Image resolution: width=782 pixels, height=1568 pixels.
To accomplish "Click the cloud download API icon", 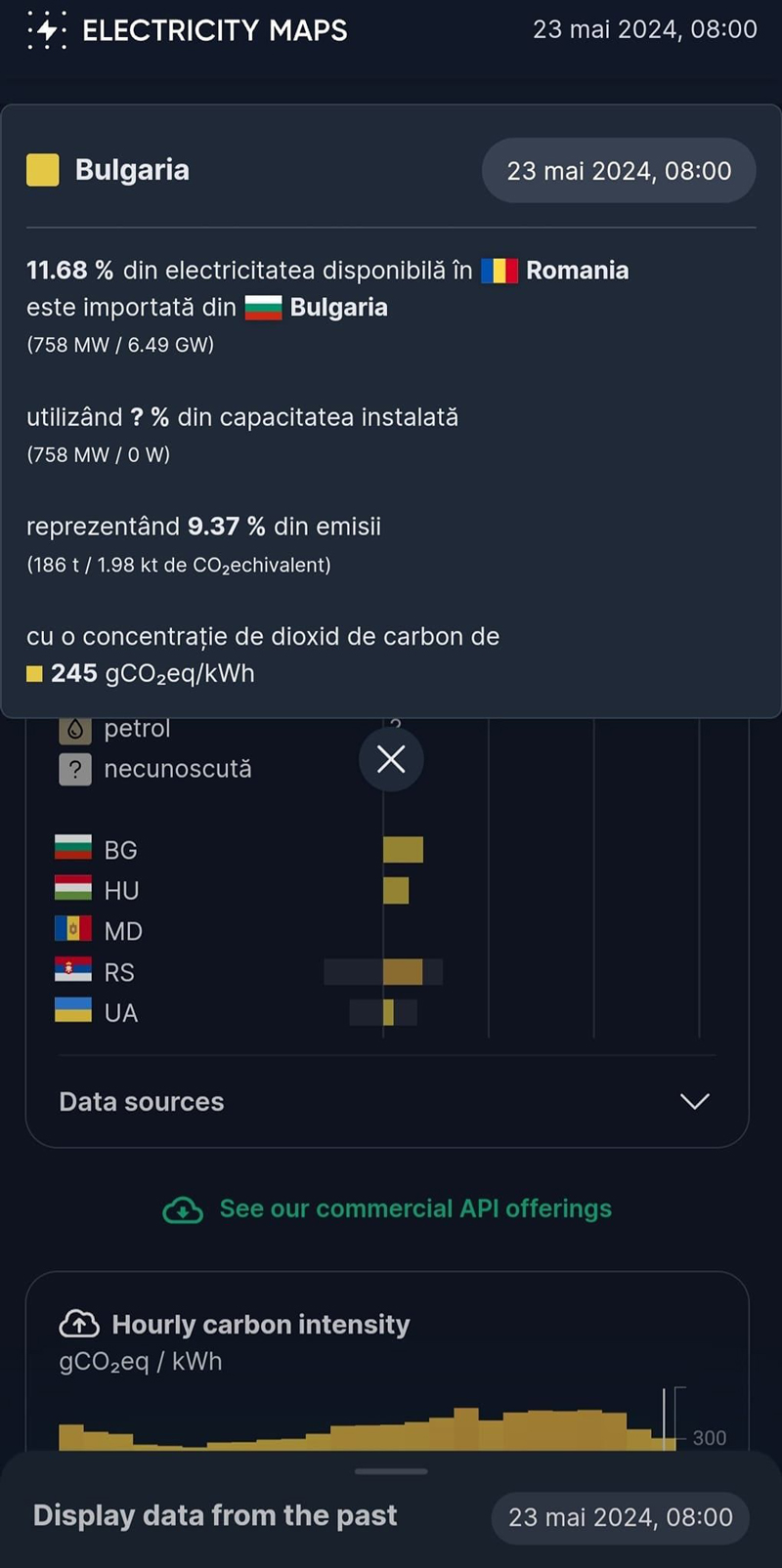I will tap(183, 1210).
